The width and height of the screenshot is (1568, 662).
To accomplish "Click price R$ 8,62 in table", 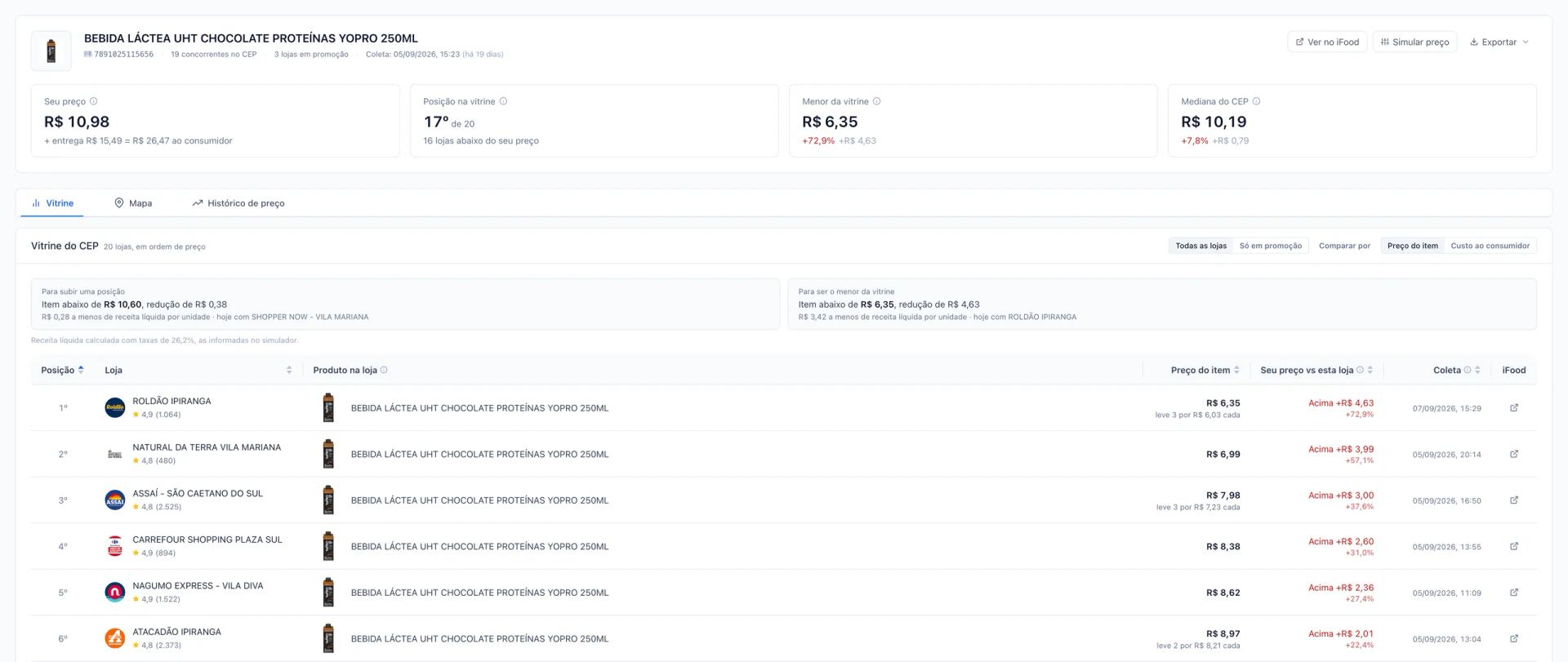I will tap(1223, 593).
